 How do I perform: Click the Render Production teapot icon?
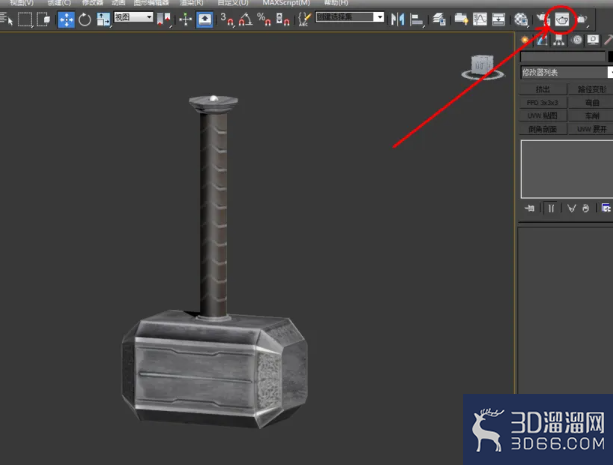click(x=582, y=20)
